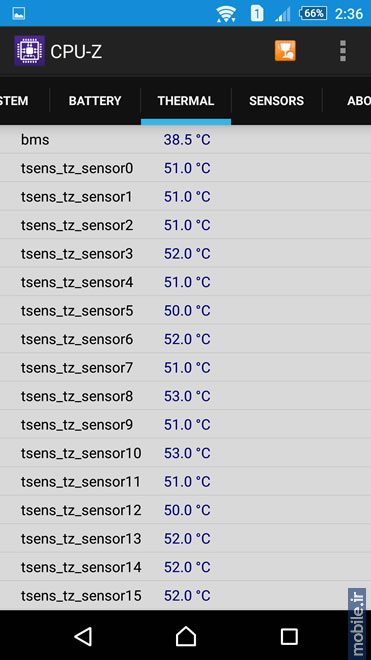Tap the 2:36 clock in status bar

click(x=349, y=14)
